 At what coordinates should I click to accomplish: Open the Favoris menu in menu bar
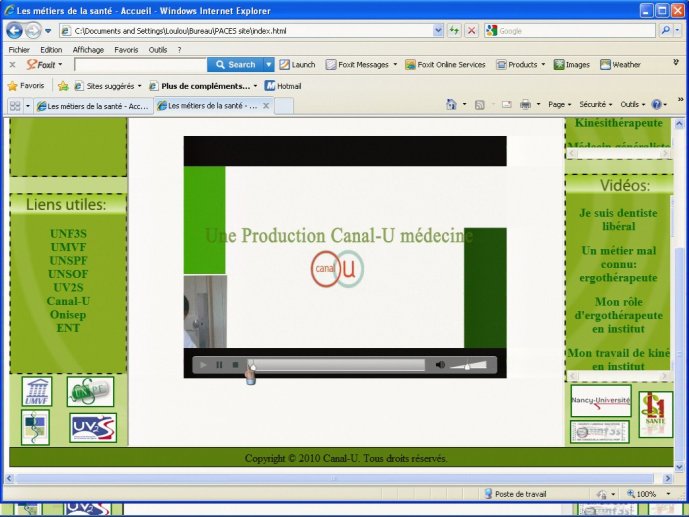click(x=126, y=50)
